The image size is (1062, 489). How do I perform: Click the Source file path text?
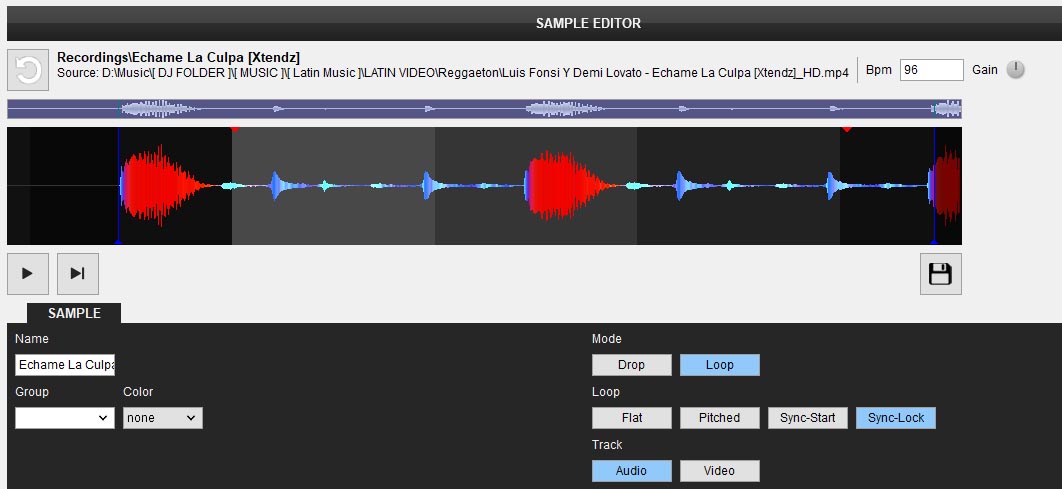(x=452, y=73)
